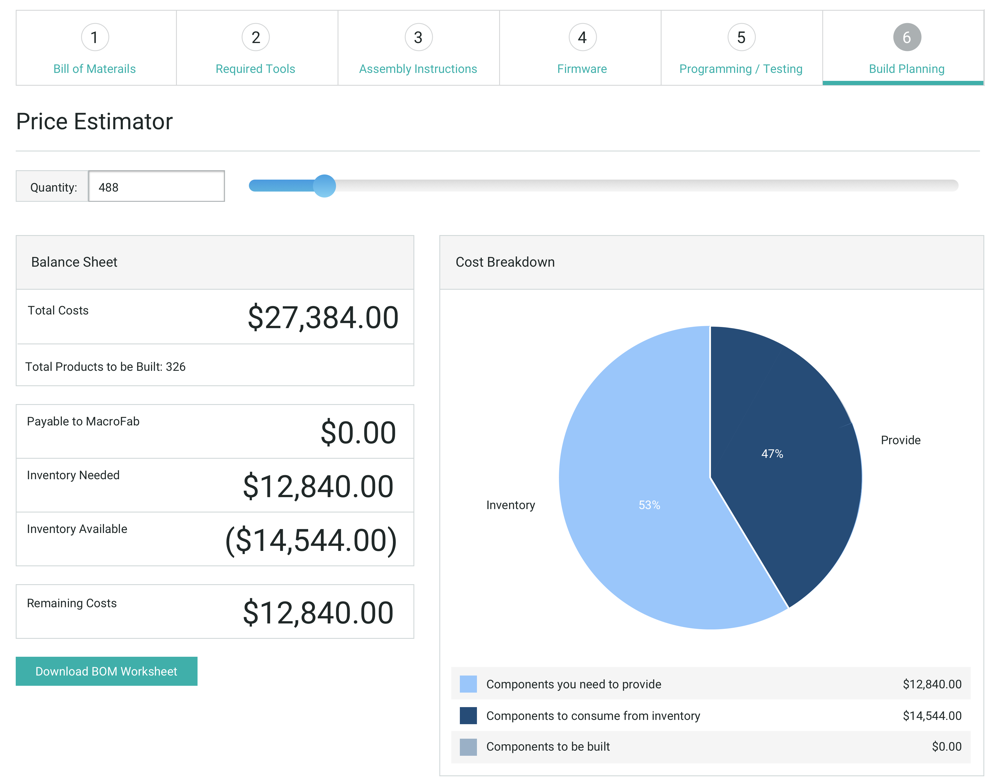Click the gray components-to-be-built swatch
This screenshot has width=1000, height=784.
point(468,747)
